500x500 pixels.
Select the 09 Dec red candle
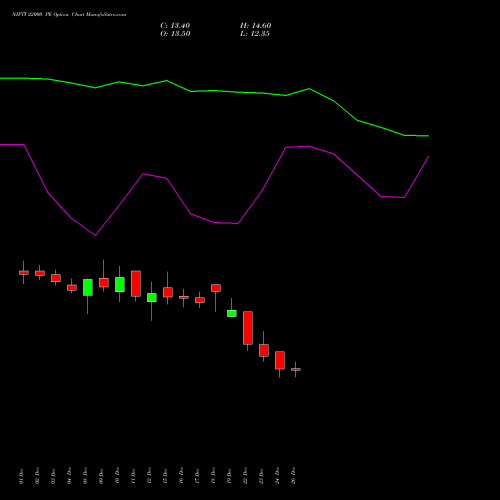[x=104, y=283]
